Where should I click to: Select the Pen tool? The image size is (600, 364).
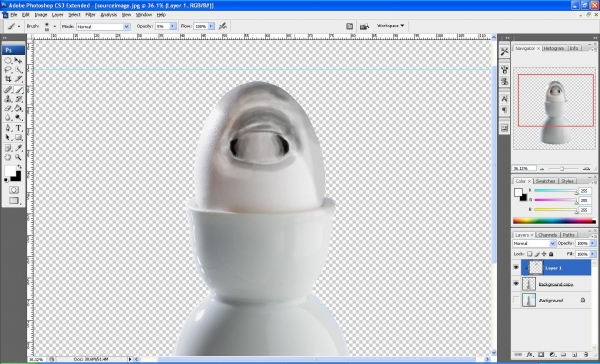click(x=8, y=128)
